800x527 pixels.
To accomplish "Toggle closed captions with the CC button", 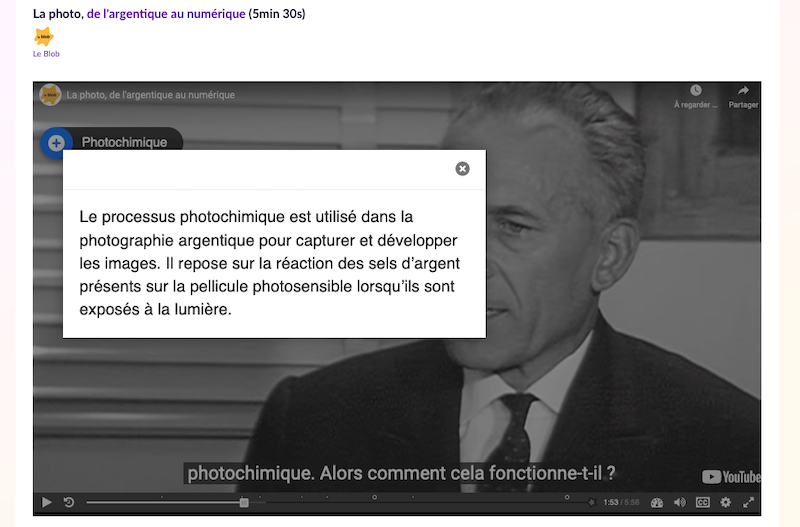I will (x=703, y=502).
